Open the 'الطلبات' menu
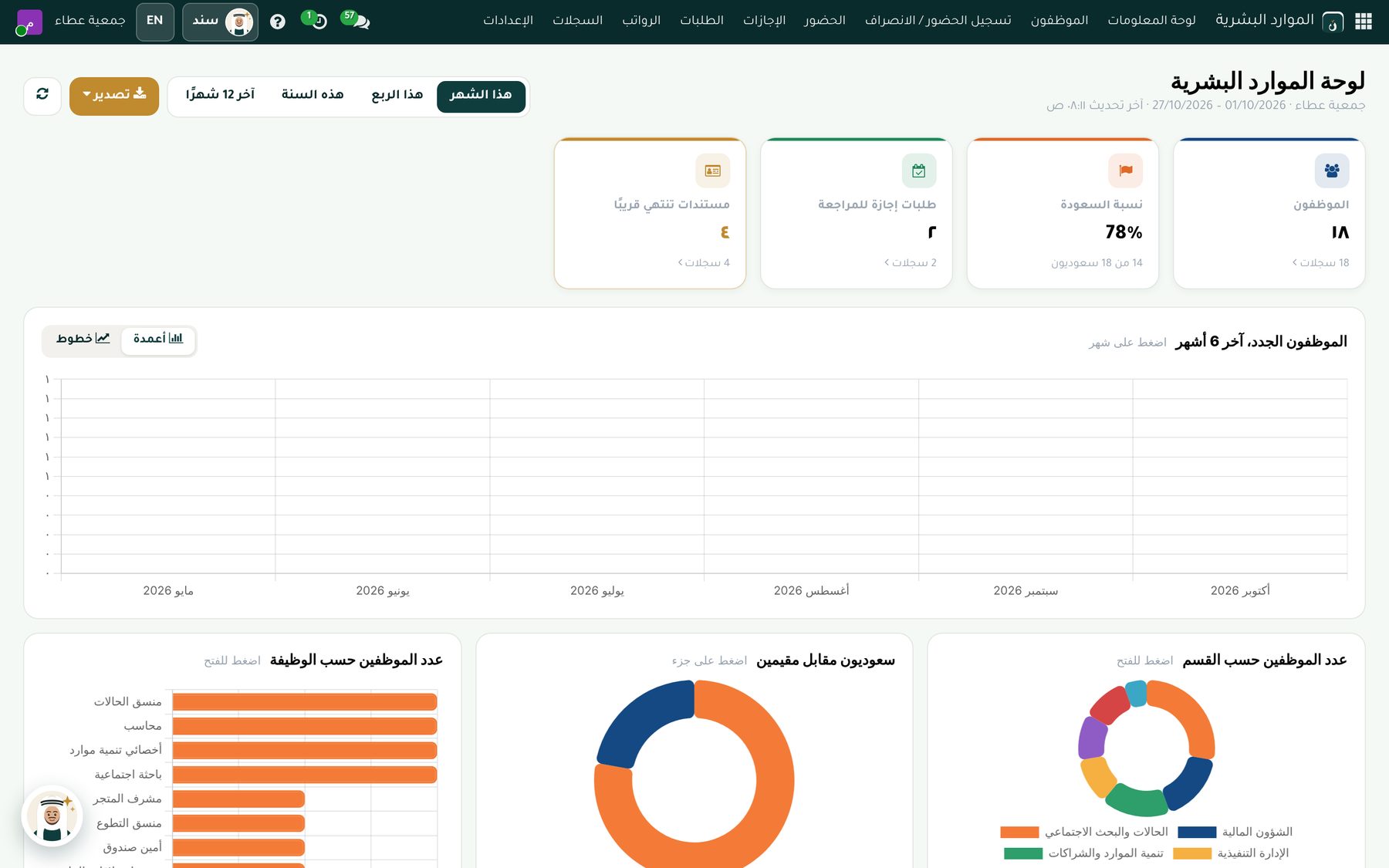 [701, 21]
